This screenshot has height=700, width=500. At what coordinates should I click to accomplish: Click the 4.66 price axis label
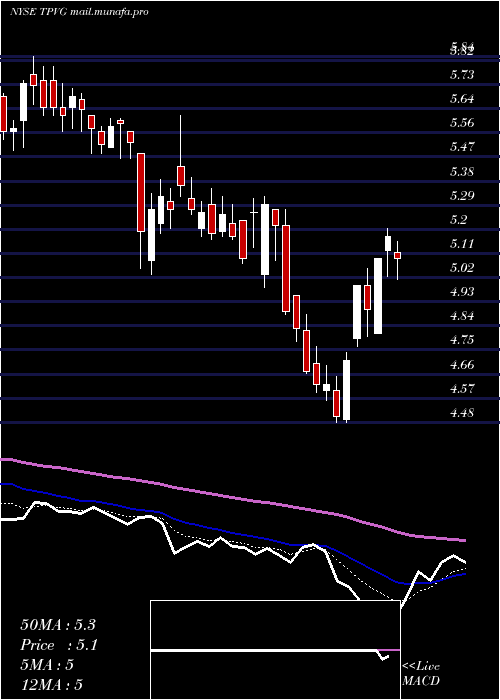click(462, 365)
